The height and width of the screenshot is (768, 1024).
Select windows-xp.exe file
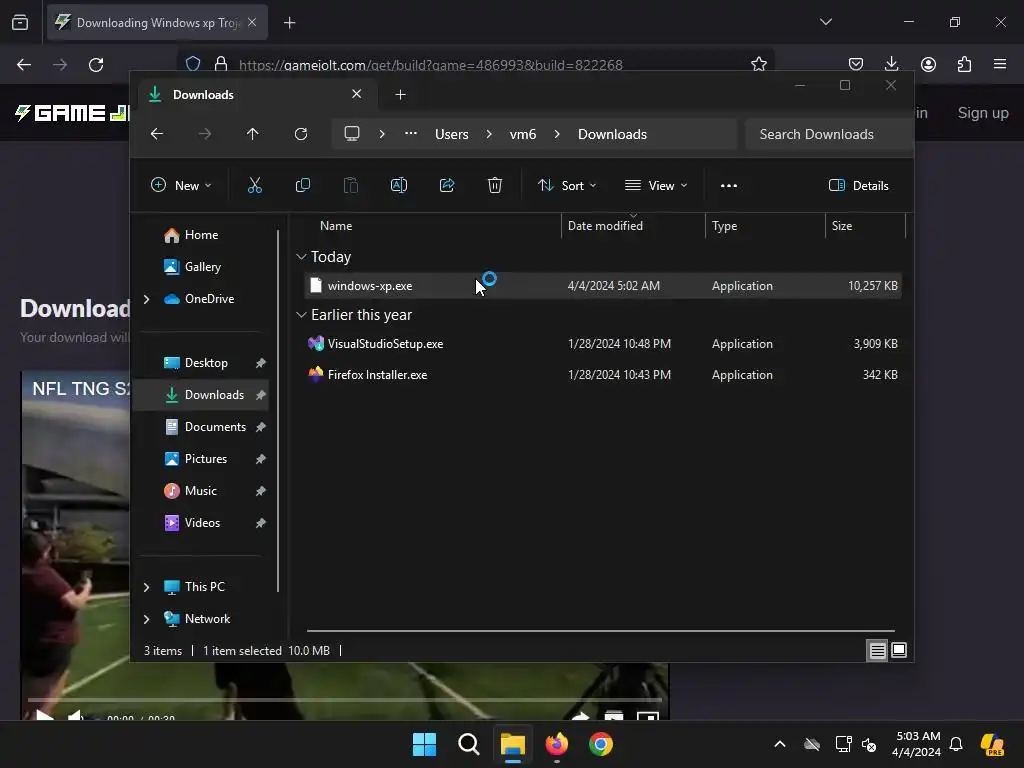[603, 286]
